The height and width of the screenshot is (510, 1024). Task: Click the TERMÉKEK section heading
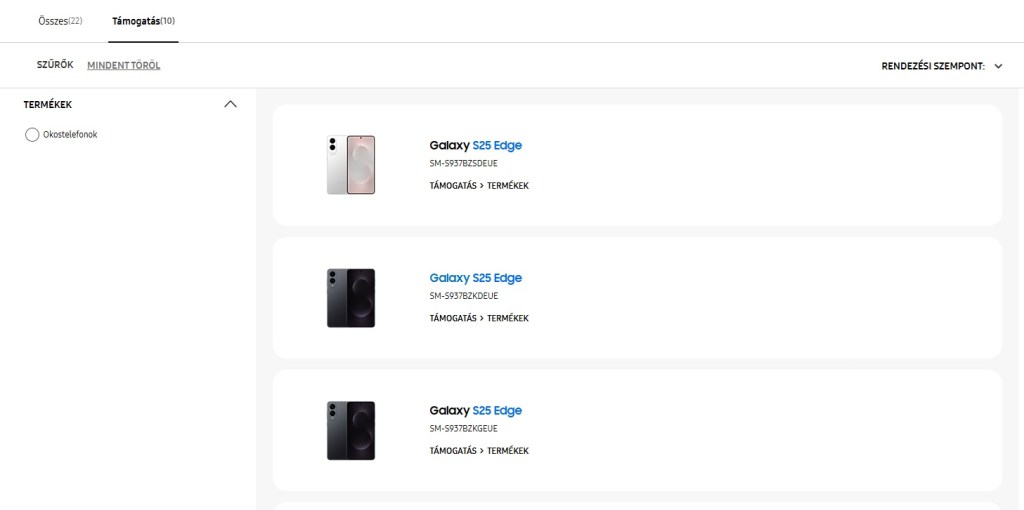click(48, 104)
